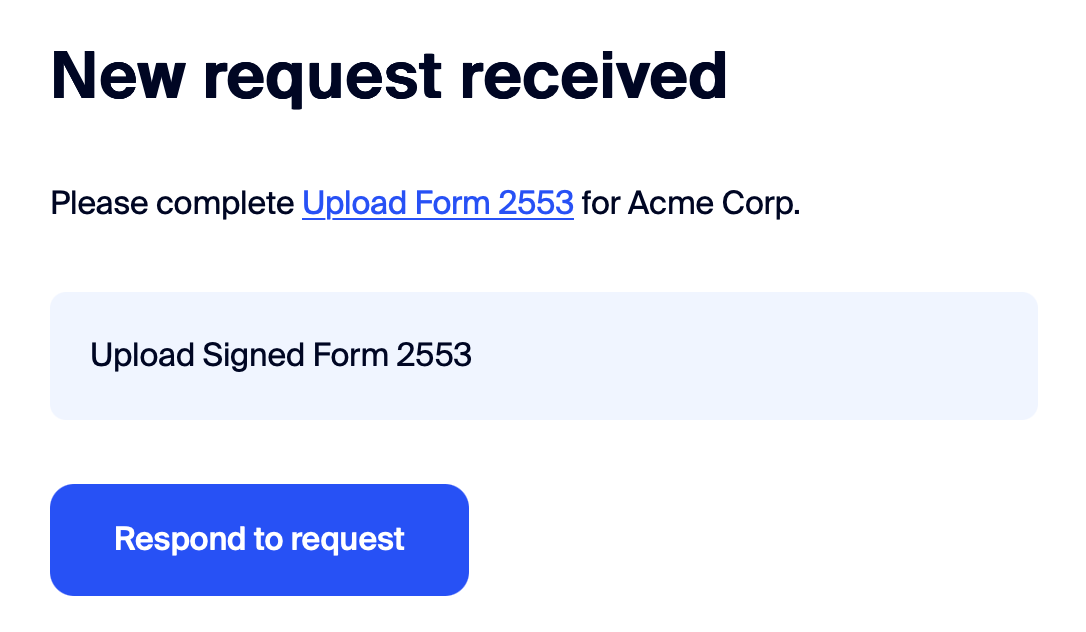Click the 'Please complete' text
Screen dimensions: 1086x632
coord(172,204)
